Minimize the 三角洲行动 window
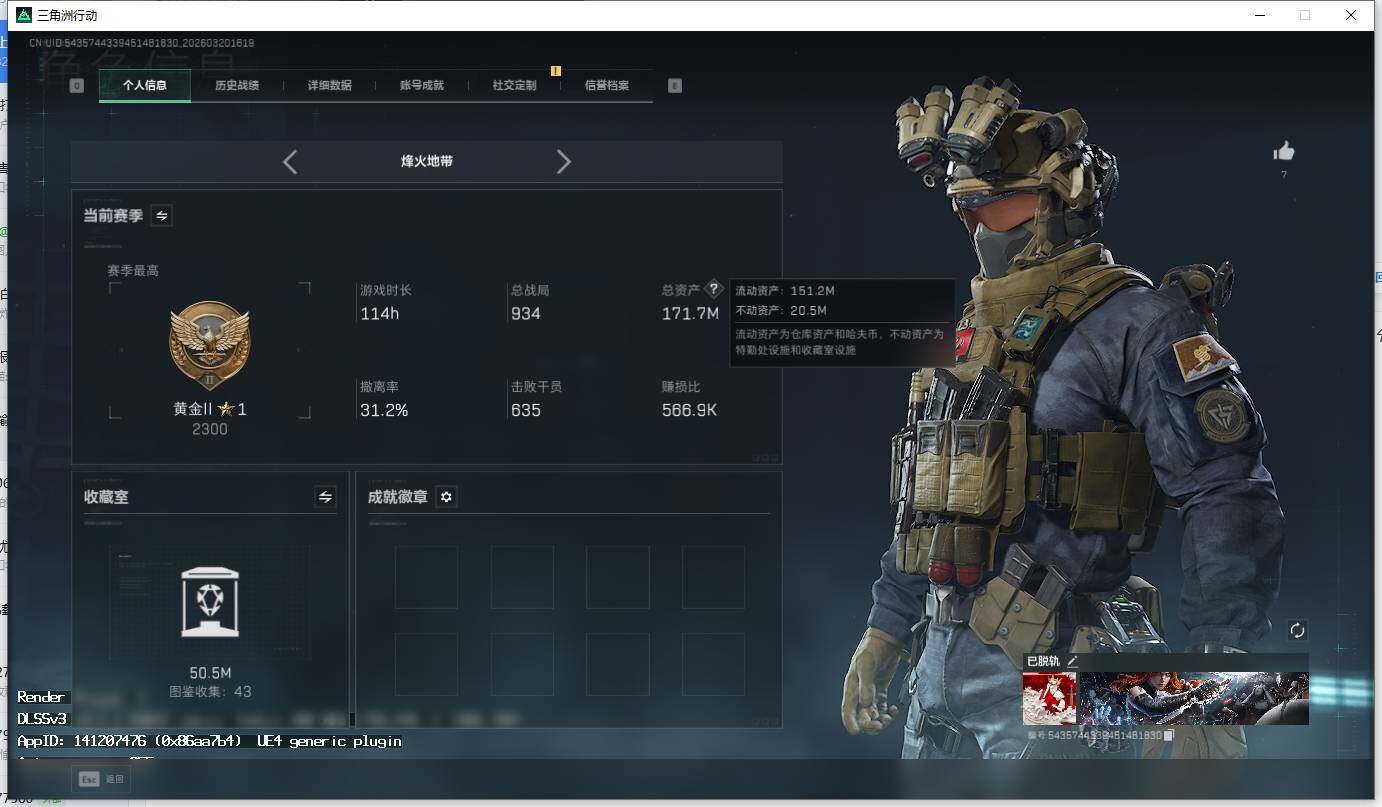This screenshot has width=1382, height=807. [1259, 15]
